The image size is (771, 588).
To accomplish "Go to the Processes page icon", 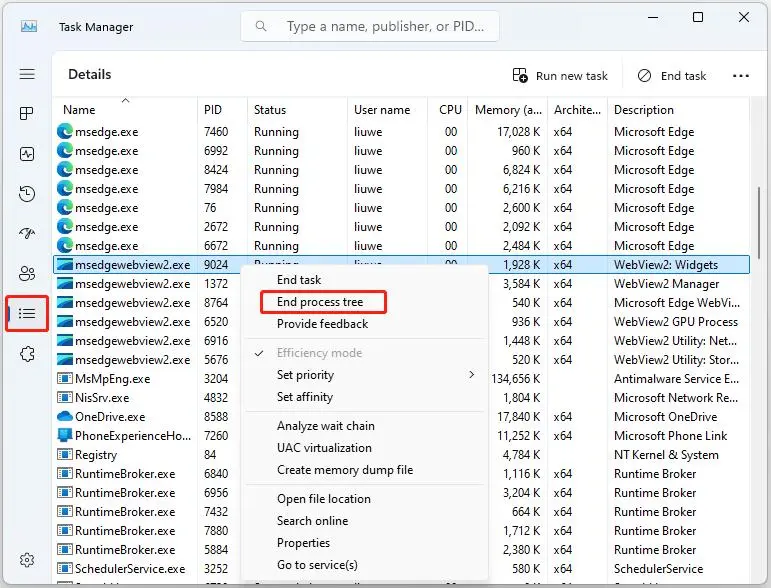I will (27, 114).
